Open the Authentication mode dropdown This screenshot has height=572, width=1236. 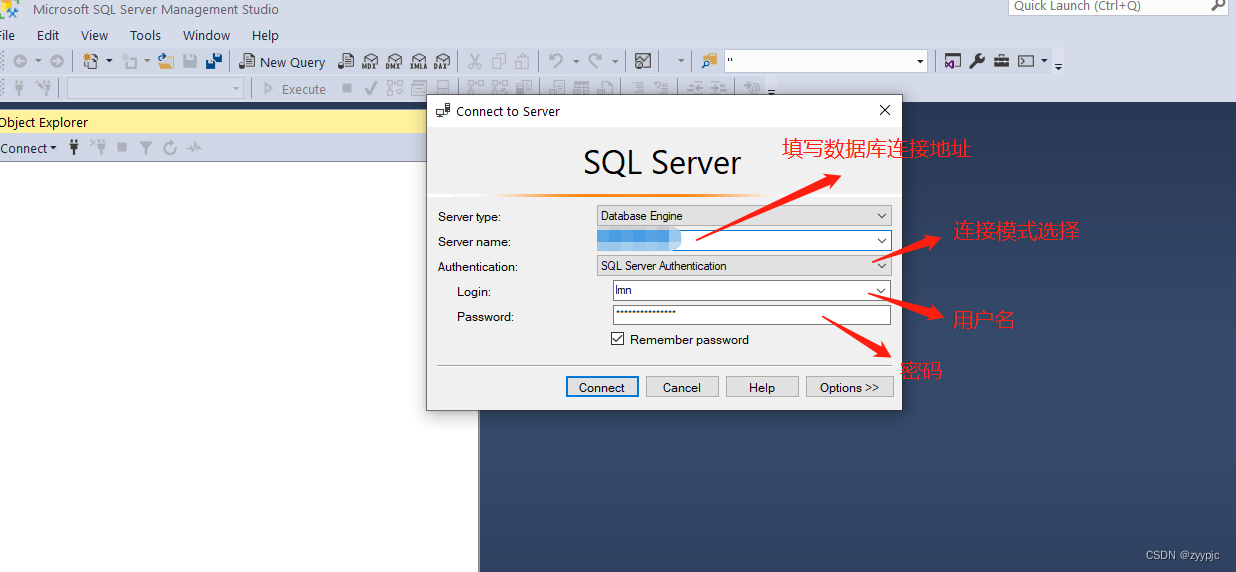(881, 266)
